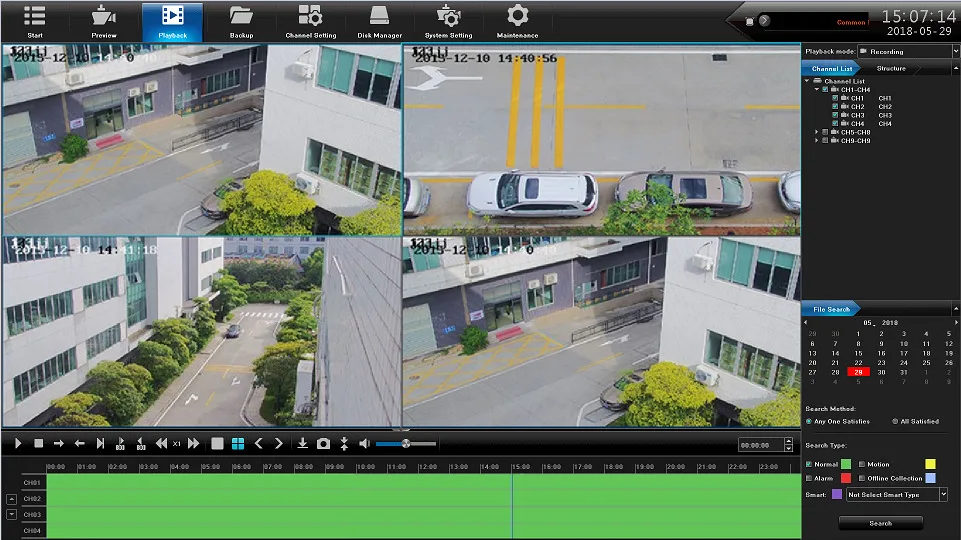The width and height of the screenshot is (961, 540).
Task: Enable the Motion search type checkbox
Action: coord(862,464)
